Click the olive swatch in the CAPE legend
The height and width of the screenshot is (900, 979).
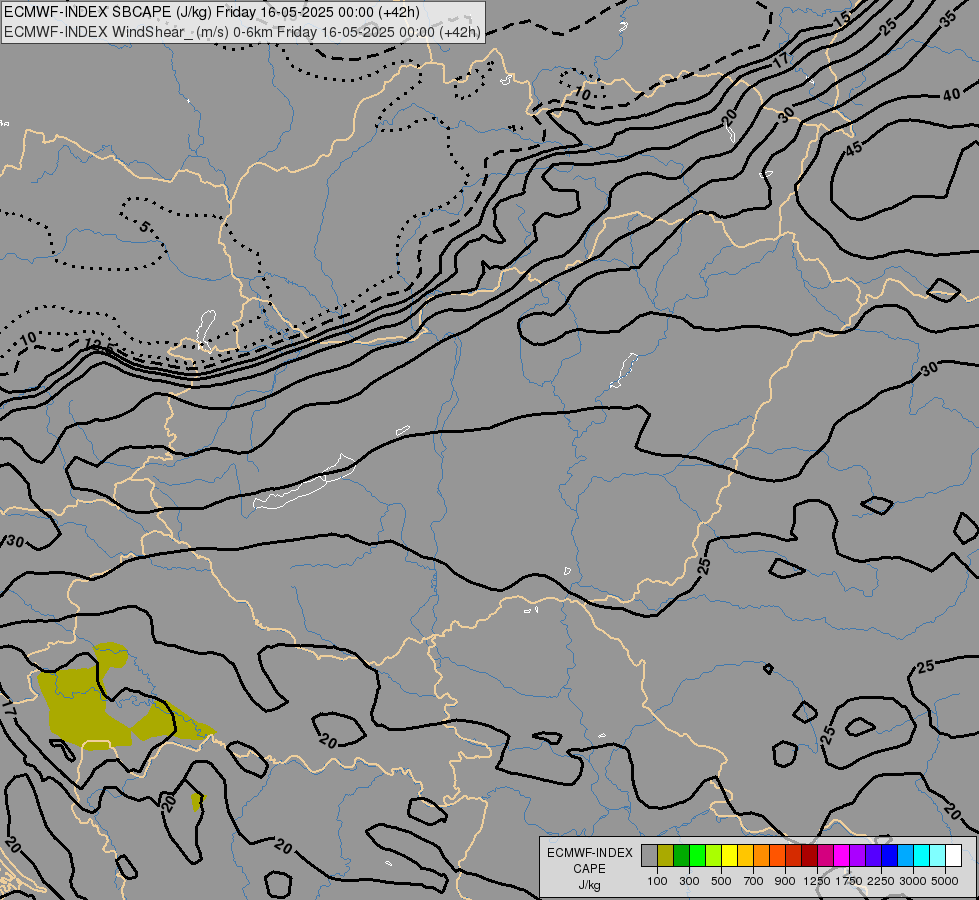click(x=666, y=855)
